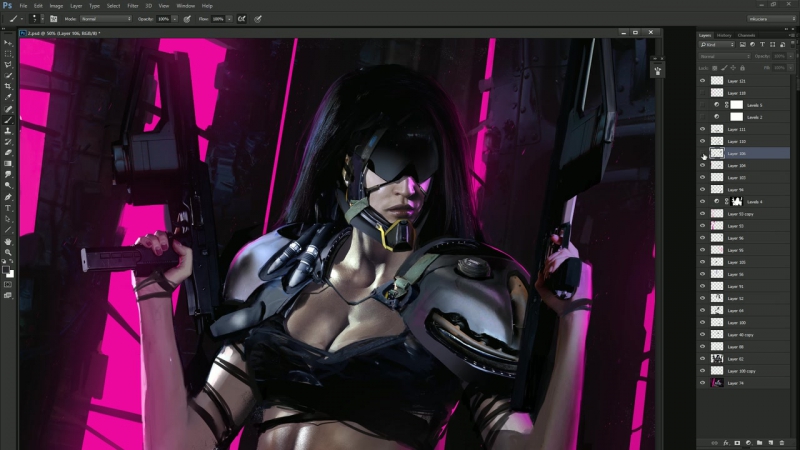Open the Filter menu
Screen dimensions: 800x450
(x=133, y=6)
